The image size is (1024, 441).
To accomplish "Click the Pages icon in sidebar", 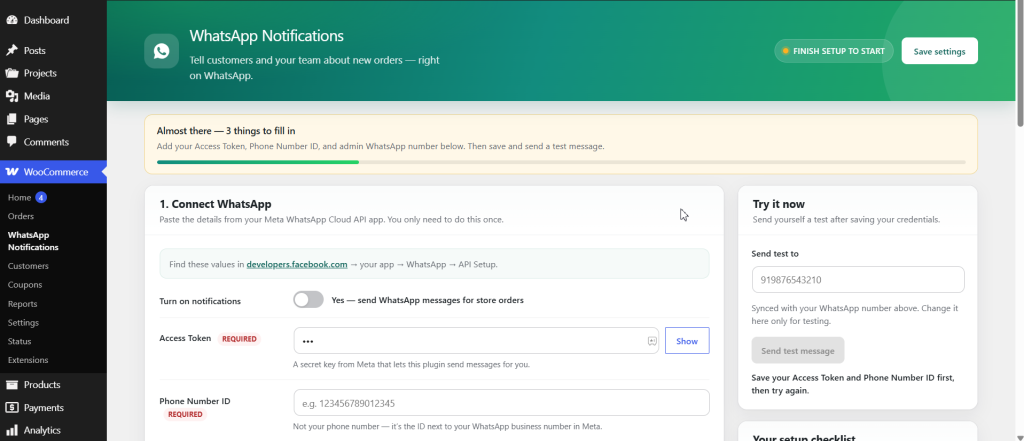I will click(x=12, y=119).
